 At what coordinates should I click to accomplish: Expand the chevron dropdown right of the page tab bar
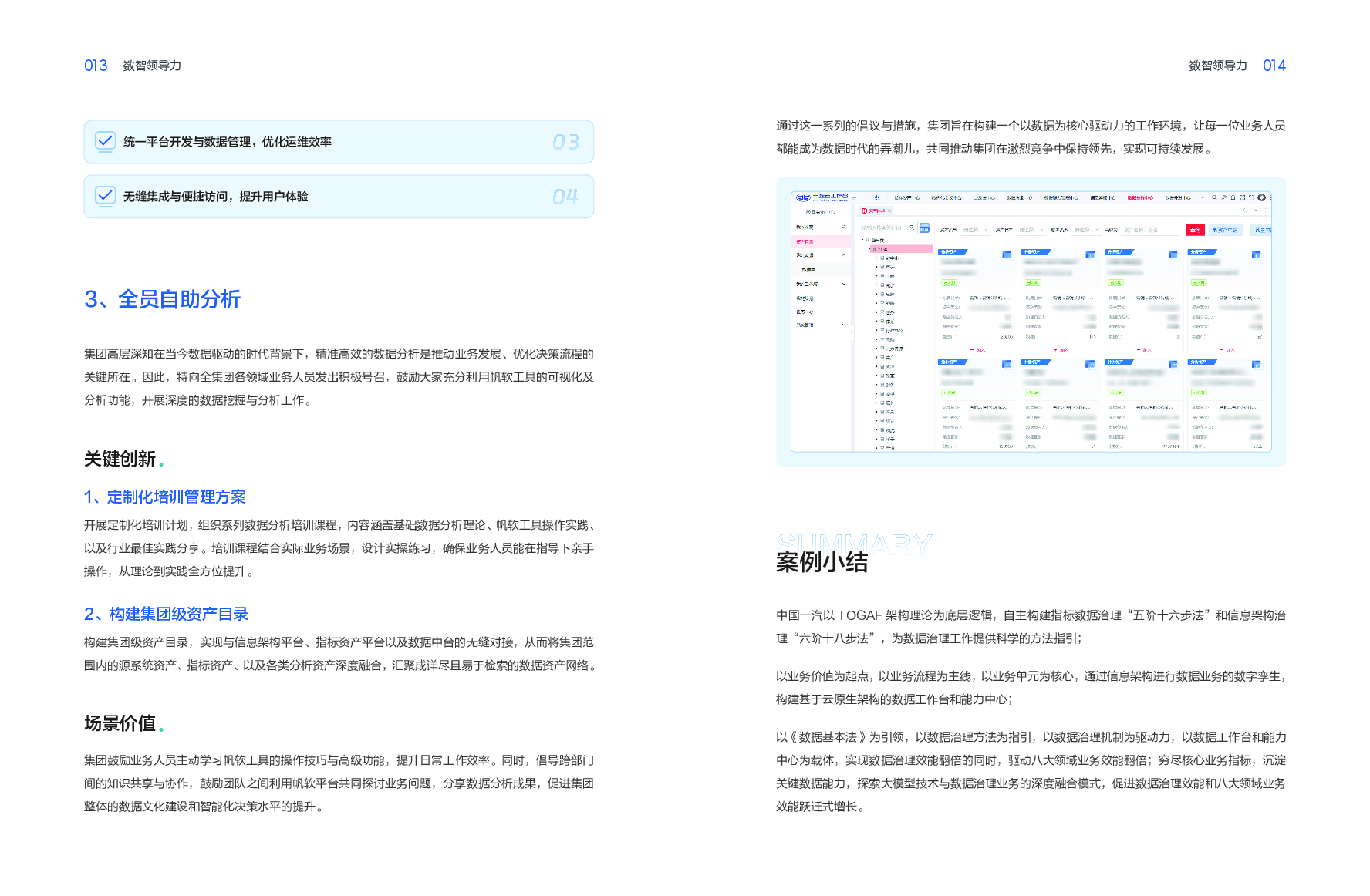click(x=1256, y=210)
